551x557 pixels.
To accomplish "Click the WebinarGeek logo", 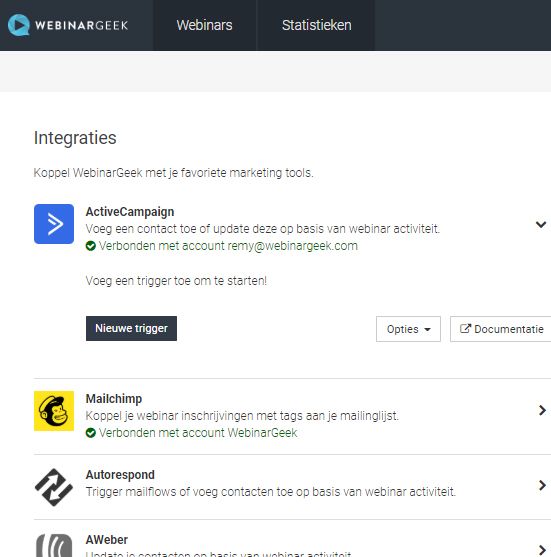I will click(68, 25).
